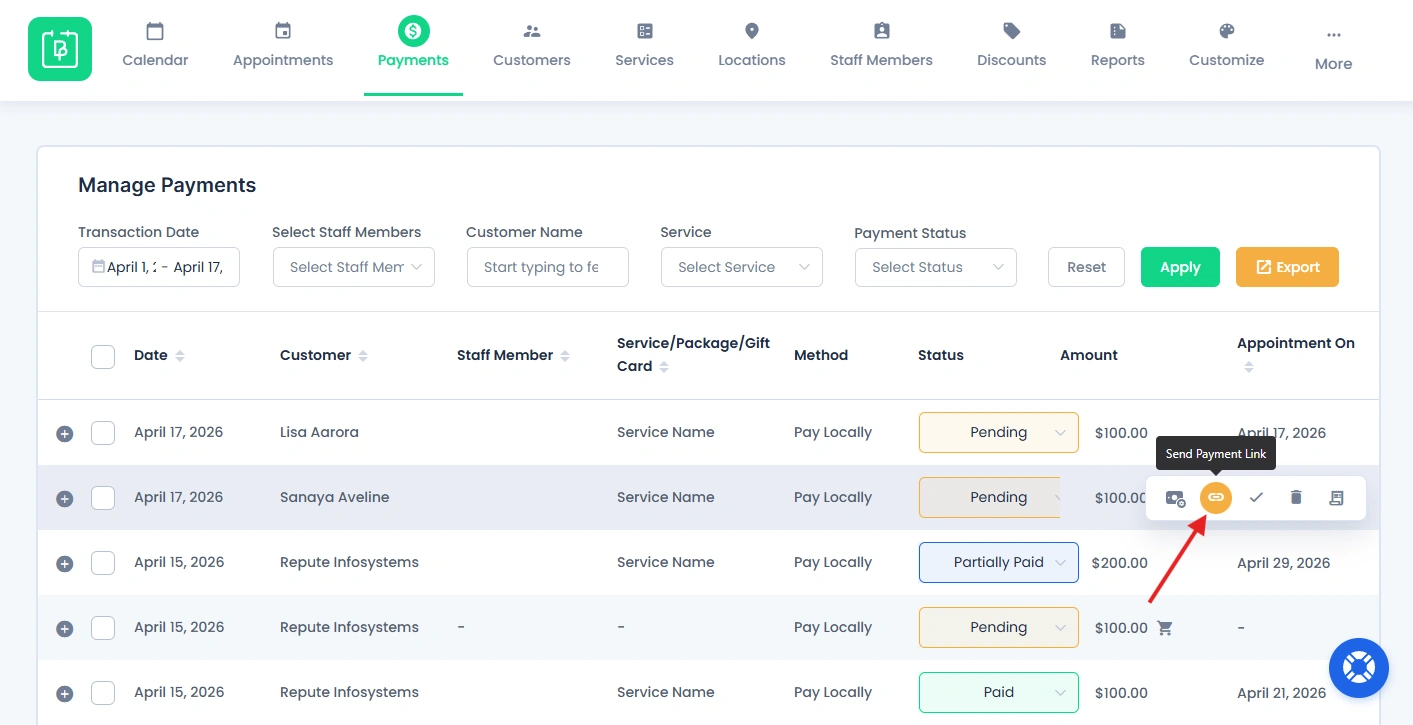Expand the $200.00 Repute Infosystems row
The width and height of the screenshot is (1413, 725).
tap(65, 563)
